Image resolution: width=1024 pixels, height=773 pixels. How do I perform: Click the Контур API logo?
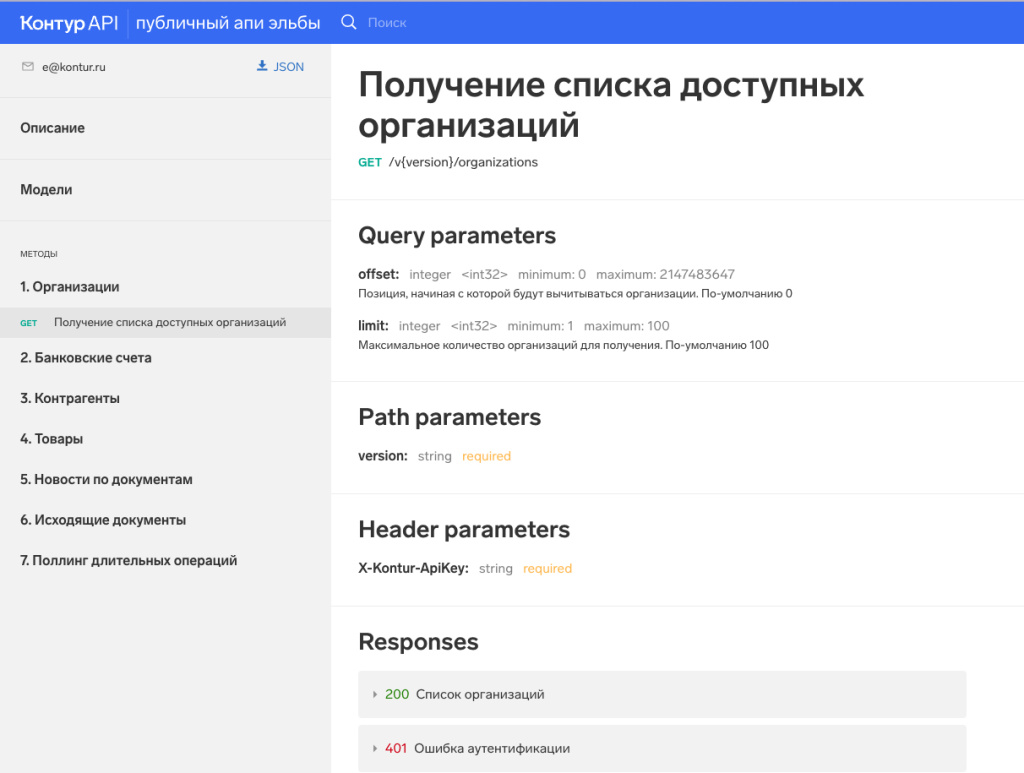68,22
